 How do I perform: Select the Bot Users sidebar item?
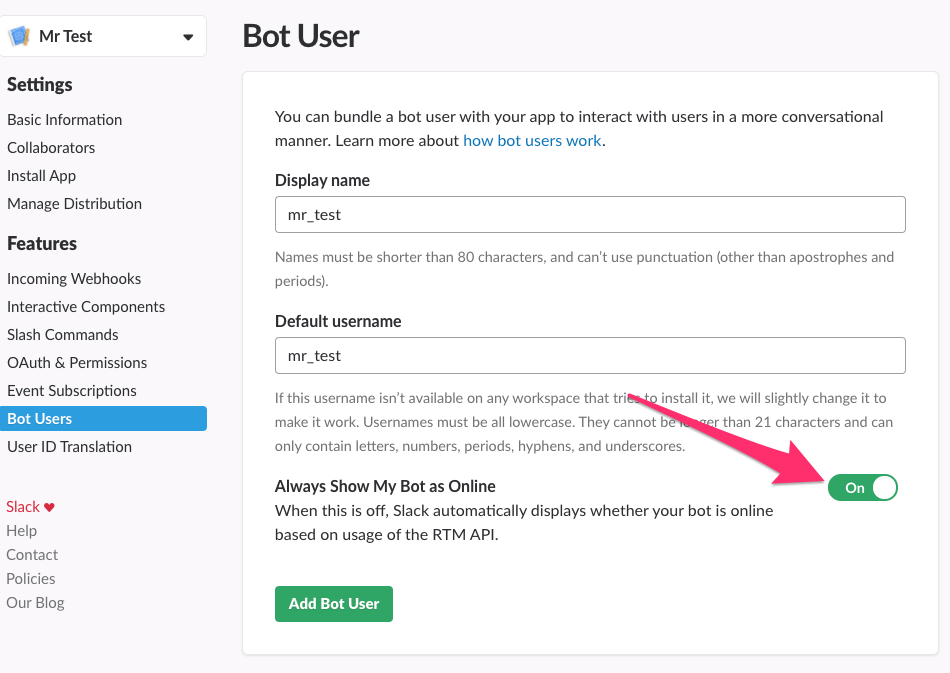(40, 419)
